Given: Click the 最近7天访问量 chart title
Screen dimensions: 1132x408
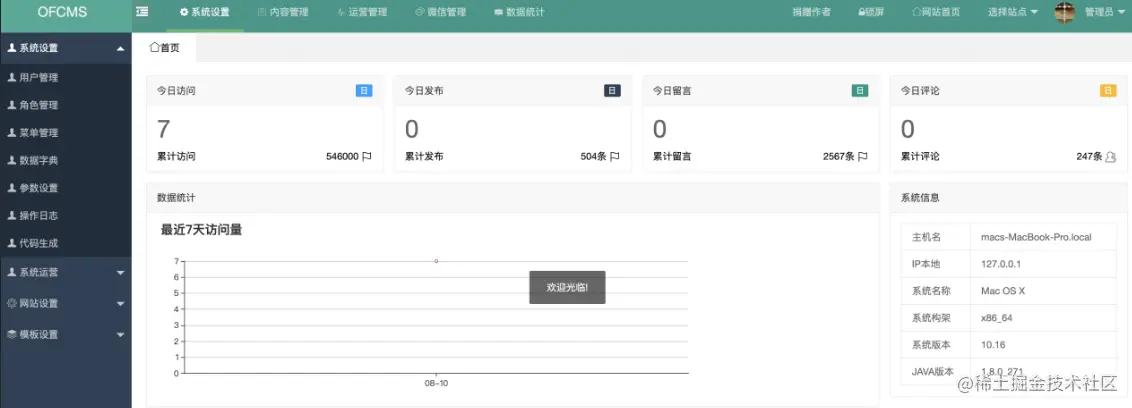Looking at the screenshot, I should [x=201, y=230].
